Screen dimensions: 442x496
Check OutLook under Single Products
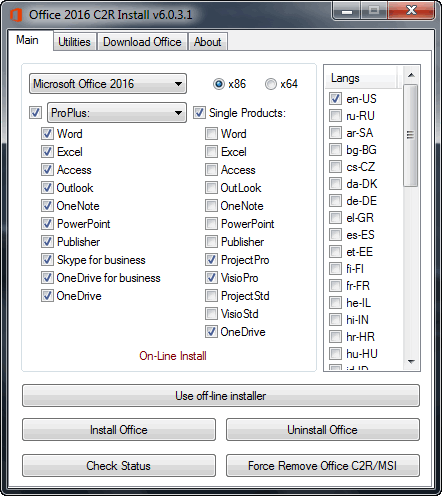point(211,188)
